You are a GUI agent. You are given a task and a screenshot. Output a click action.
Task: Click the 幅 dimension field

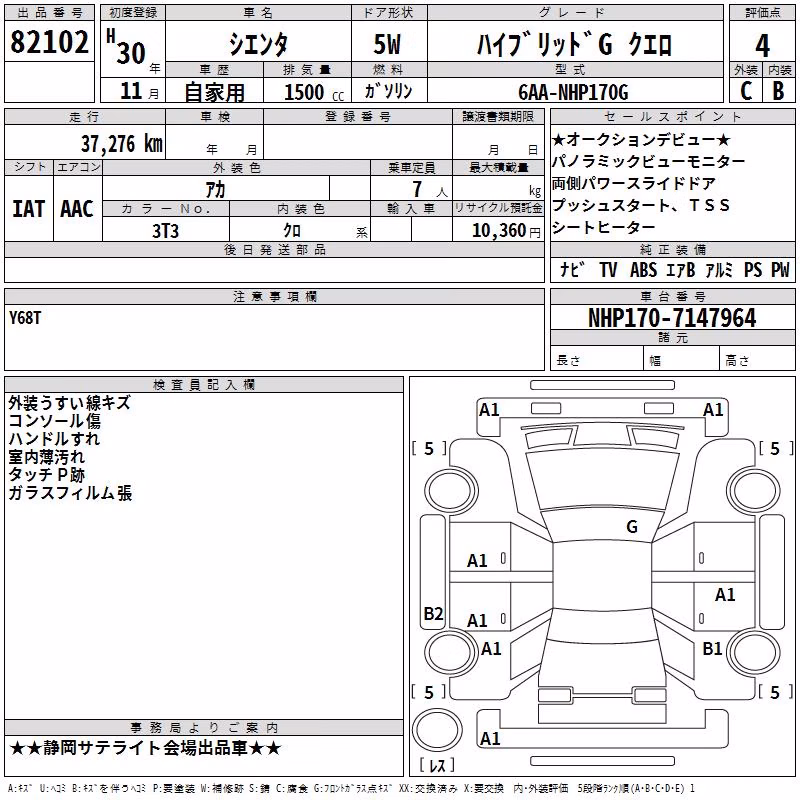tap(682, 360)
